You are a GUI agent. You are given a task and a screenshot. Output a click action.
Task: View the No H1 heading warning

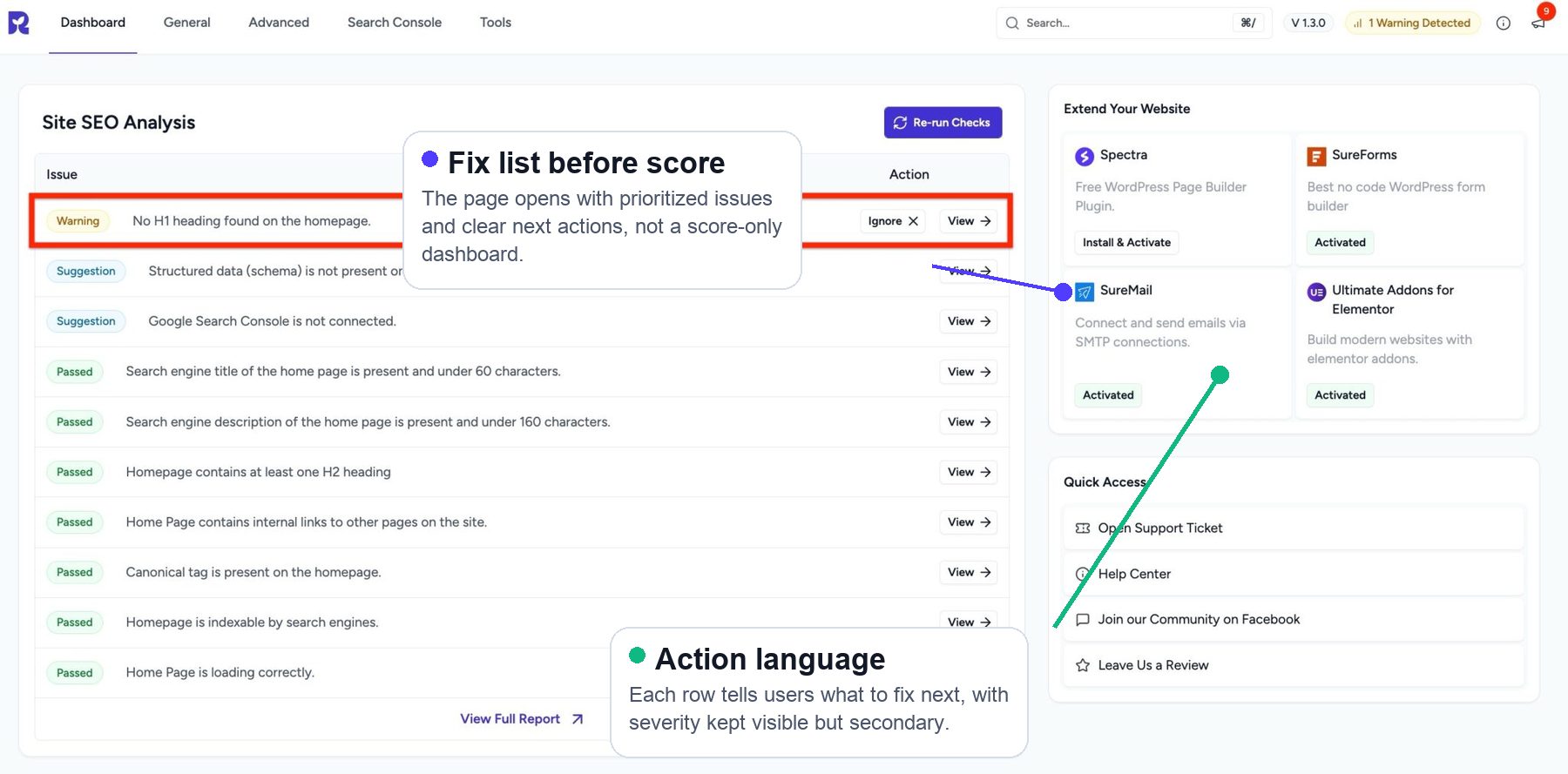[970, 221]
